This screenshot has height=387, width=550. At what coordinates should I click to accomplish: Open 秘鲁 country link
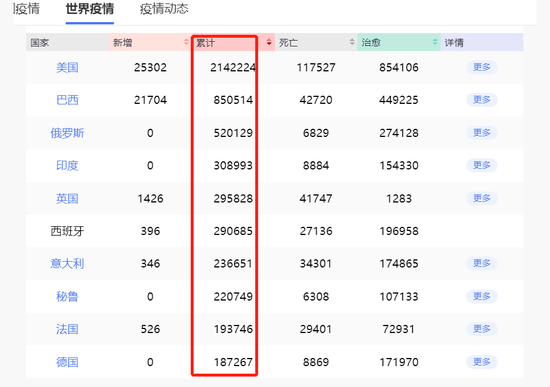[x=67, y=296]
